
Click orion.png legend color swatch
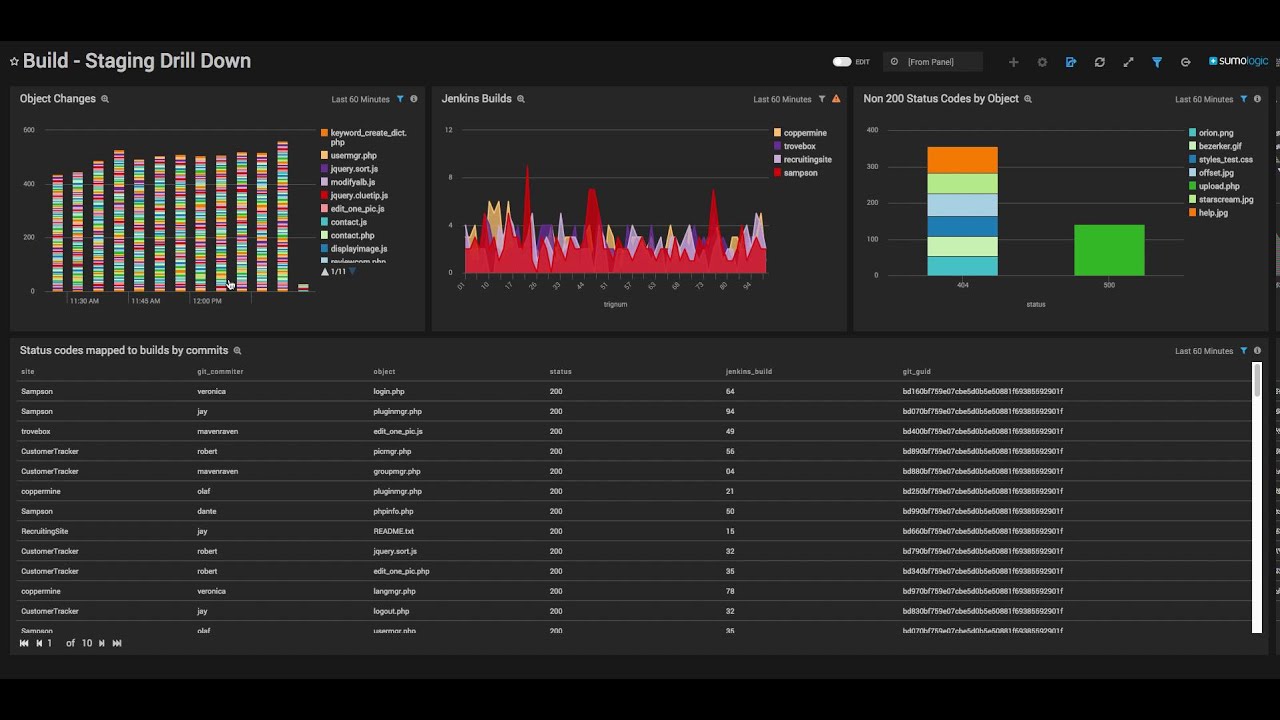(1193, 133)
